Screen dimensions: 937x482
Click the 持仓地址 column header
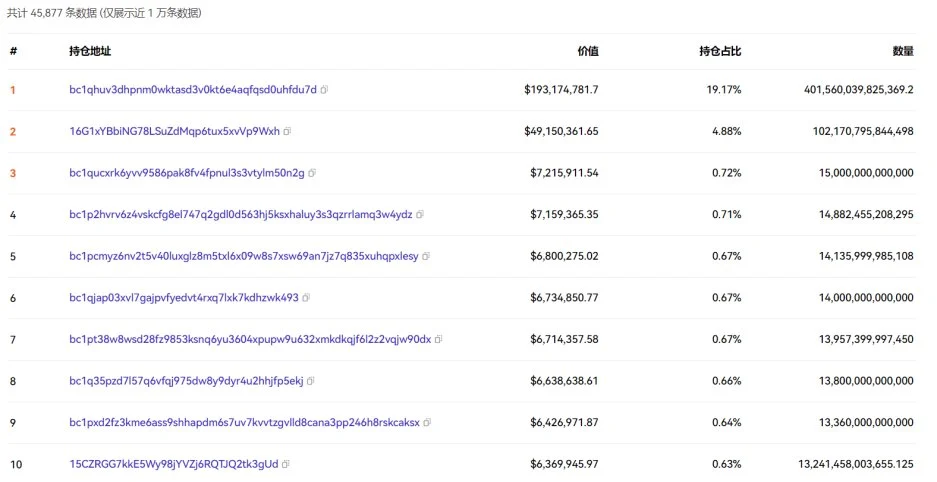click(89, 51)
